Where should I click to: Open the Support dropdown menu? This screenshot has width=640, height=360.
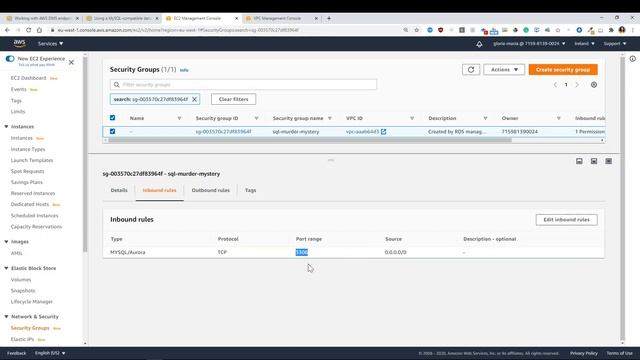pos(615,44)
